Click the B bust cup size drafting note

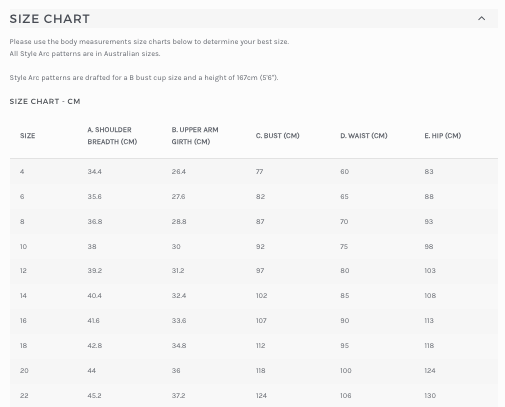coord(144,78)
